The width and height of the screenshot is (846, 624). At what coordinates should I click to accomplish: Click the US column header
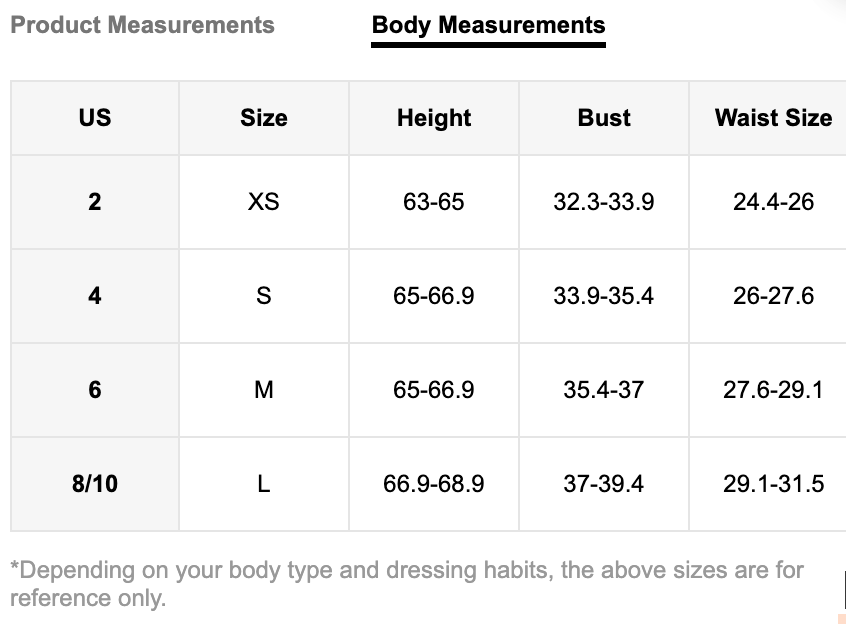(x=95, y=118)
